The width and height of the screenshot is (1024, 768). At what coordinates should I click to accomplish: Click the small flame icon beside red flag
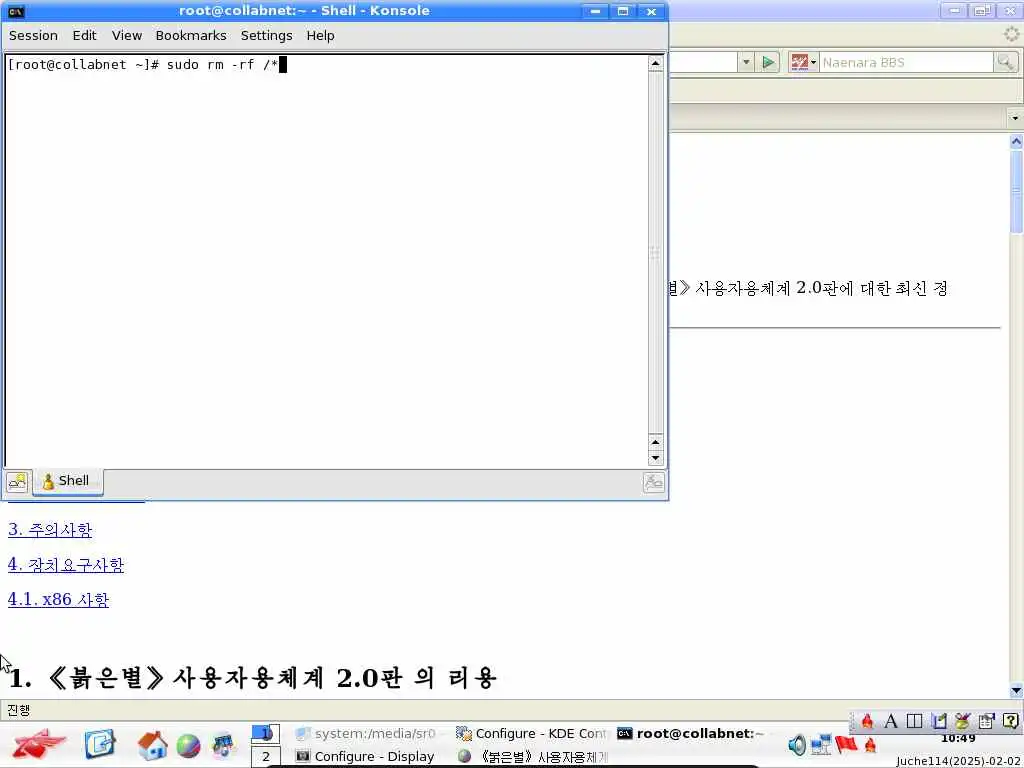coord(870,744)
